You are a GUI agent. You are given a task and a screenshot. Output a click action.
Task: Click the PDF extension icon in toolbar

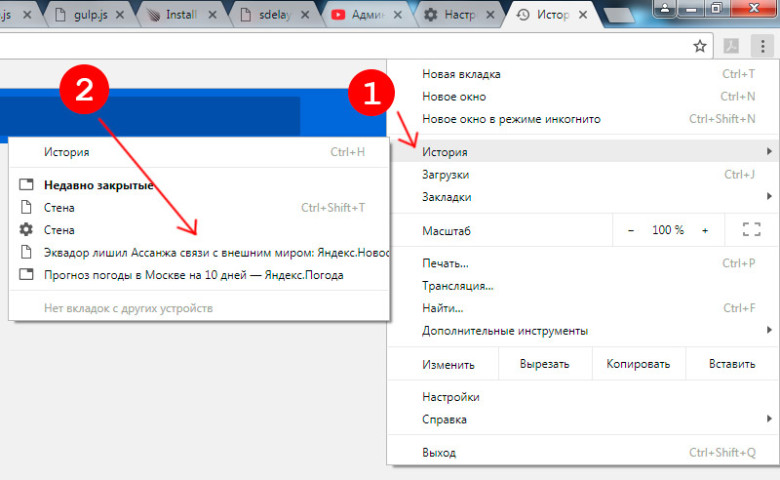[731, 46]
